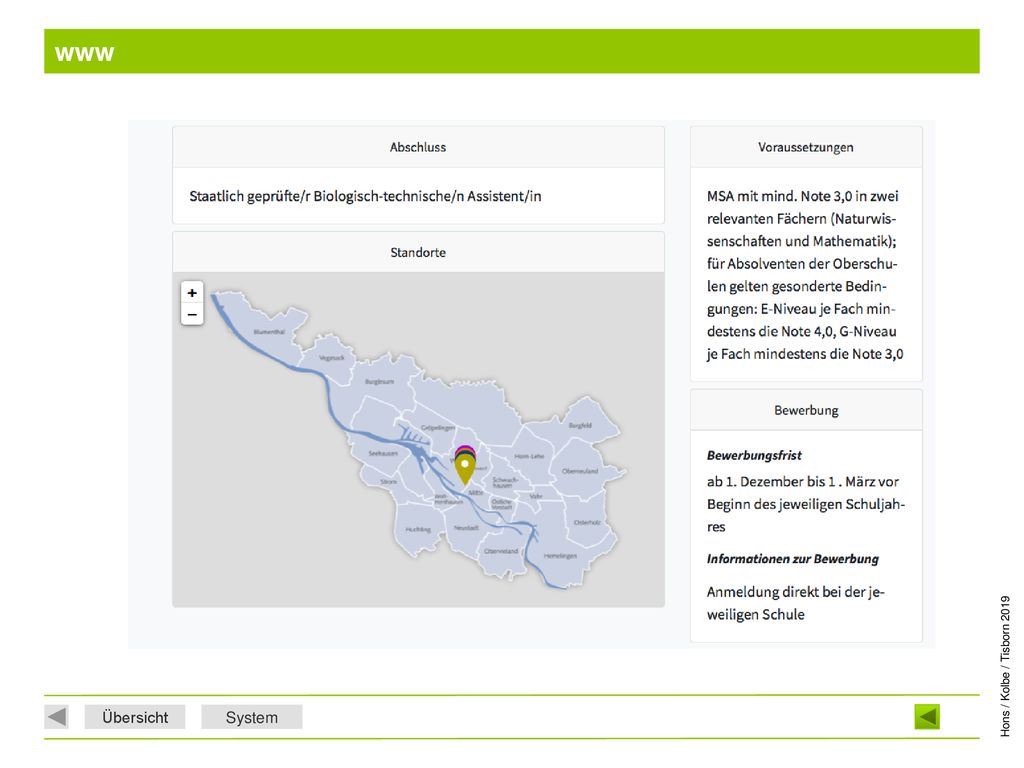1024x768 pixels.
Task: Click the Biologisch-technische/n Assistent/in degree text
Action: tap(365, 196)
